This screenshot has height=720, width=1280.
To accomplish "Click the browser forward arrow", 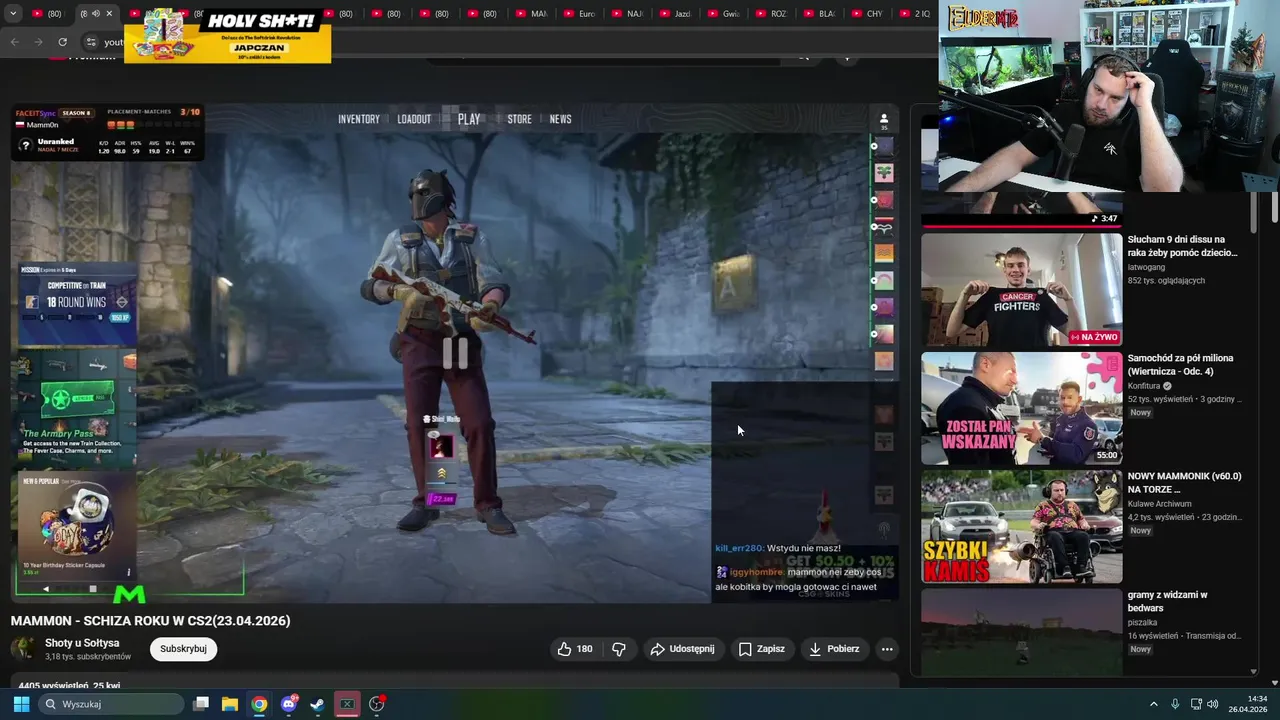I will tap(38, 42).
